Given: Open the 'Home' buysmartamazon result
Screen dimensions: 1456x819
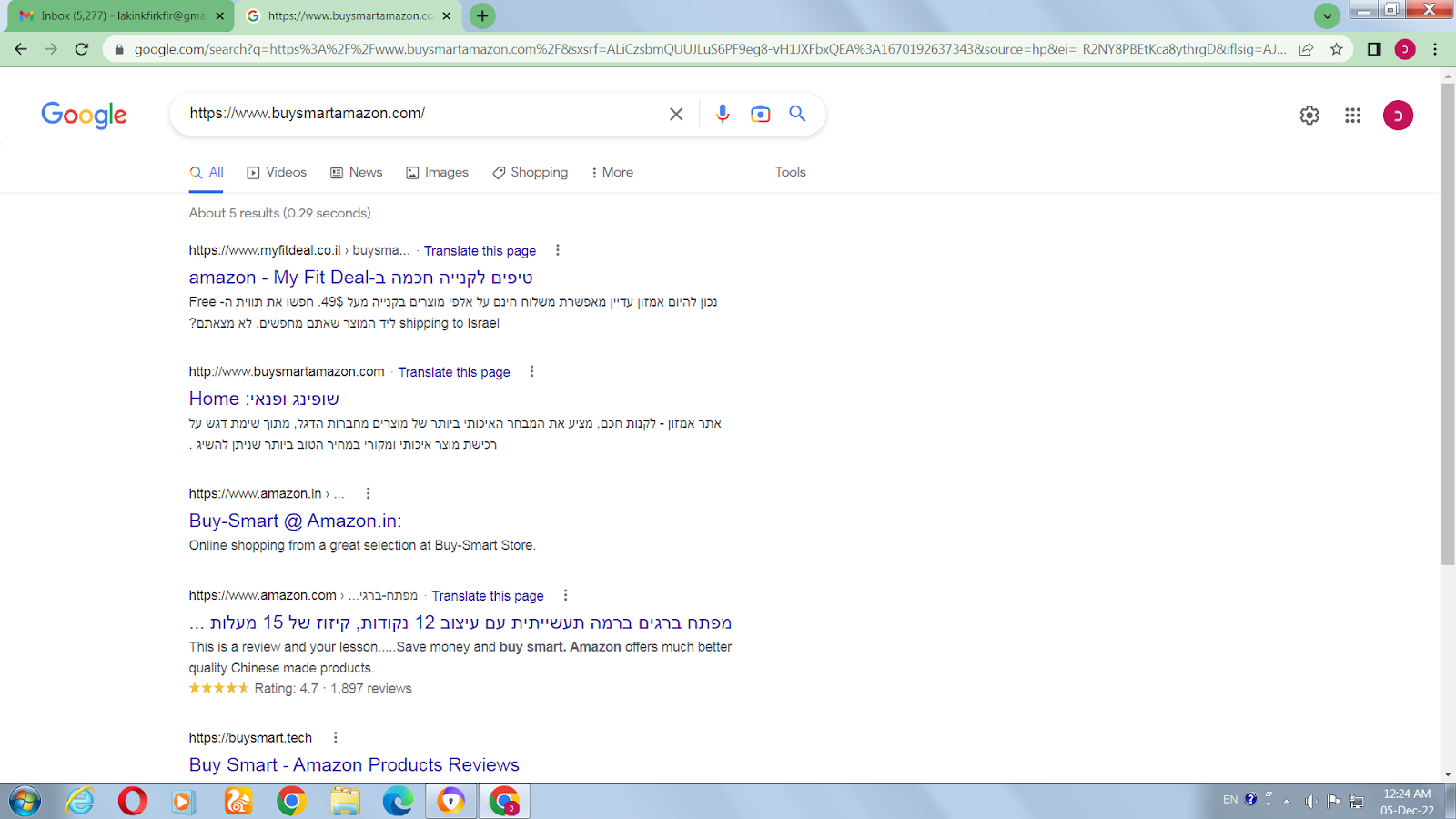Looking at the screenshot, I should click(264, 399).
